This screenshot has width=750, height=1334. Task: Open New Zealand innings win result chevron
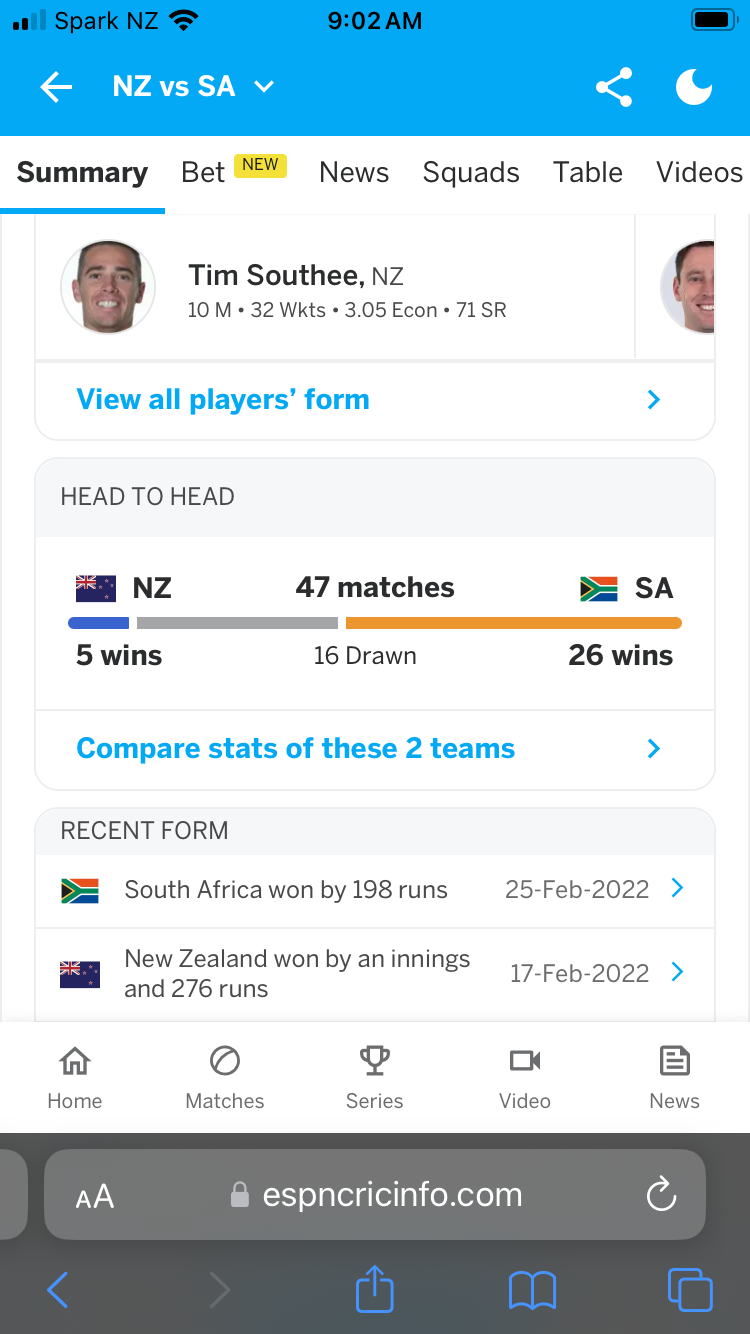[x=677, y=971]
